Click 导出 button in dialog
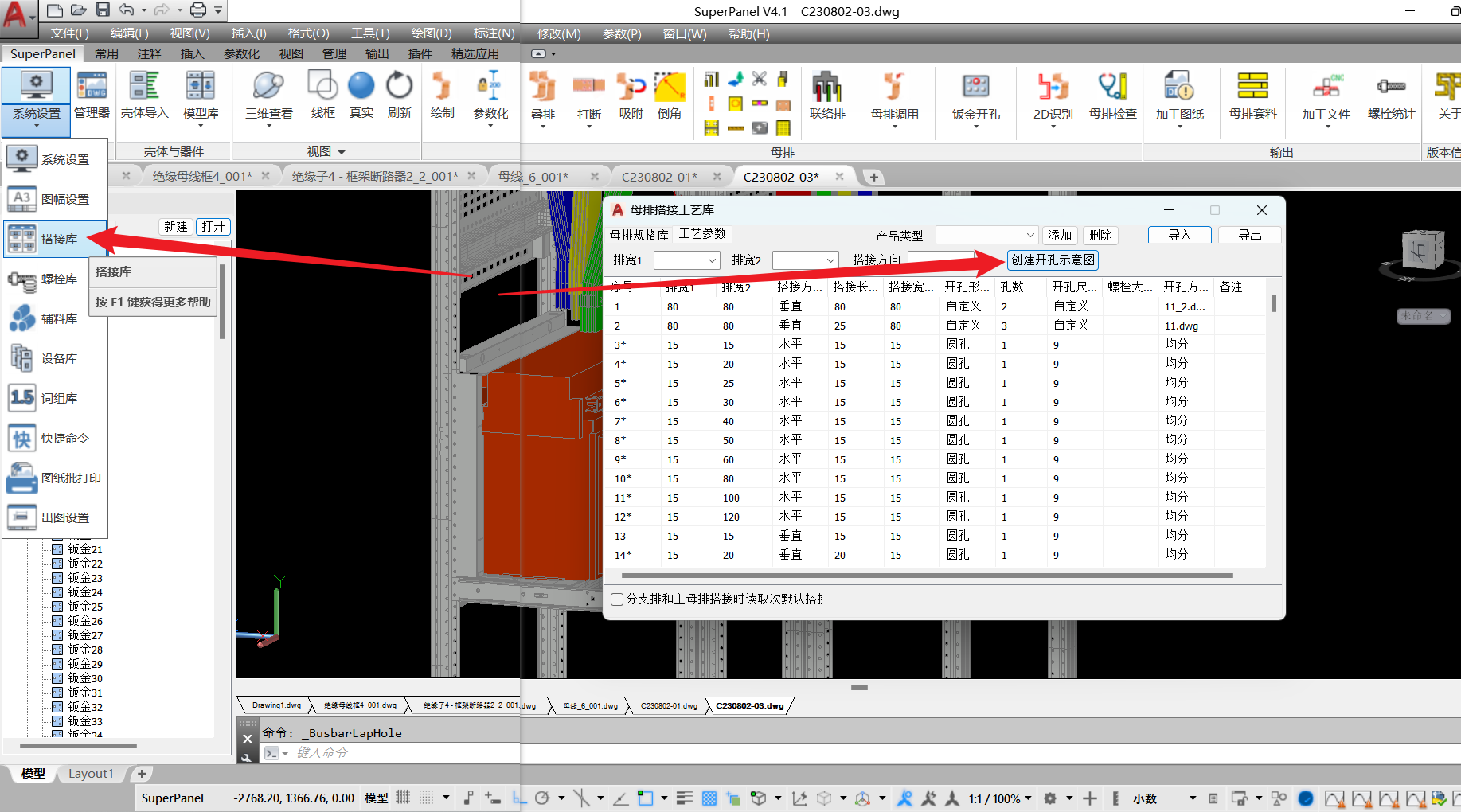 (1250, 235)
